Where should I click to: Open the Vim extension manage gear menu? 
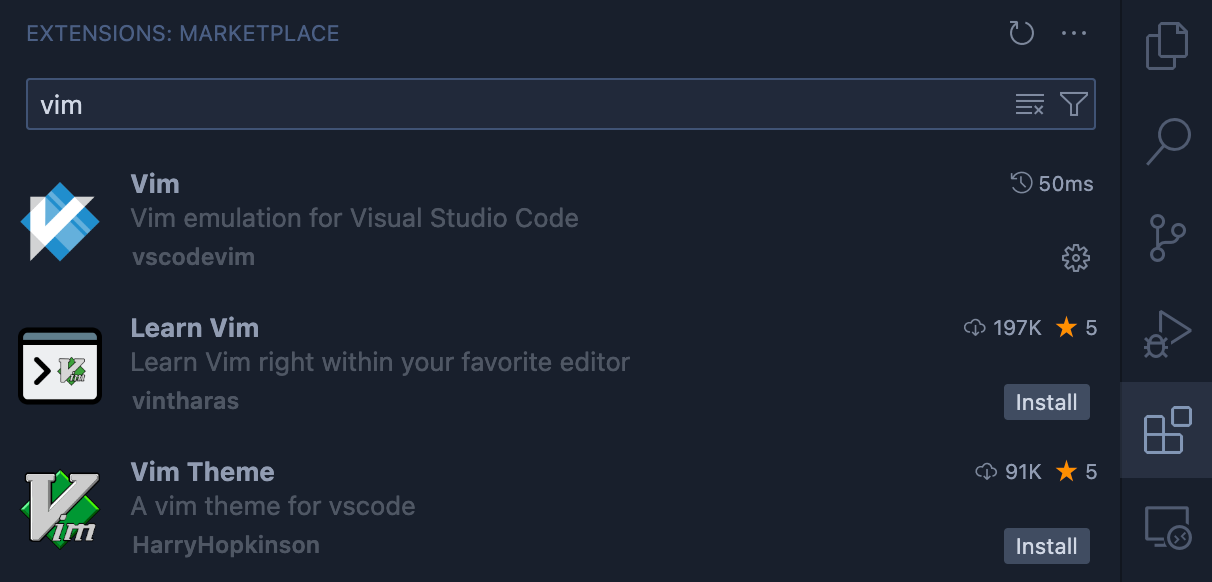1075,258
